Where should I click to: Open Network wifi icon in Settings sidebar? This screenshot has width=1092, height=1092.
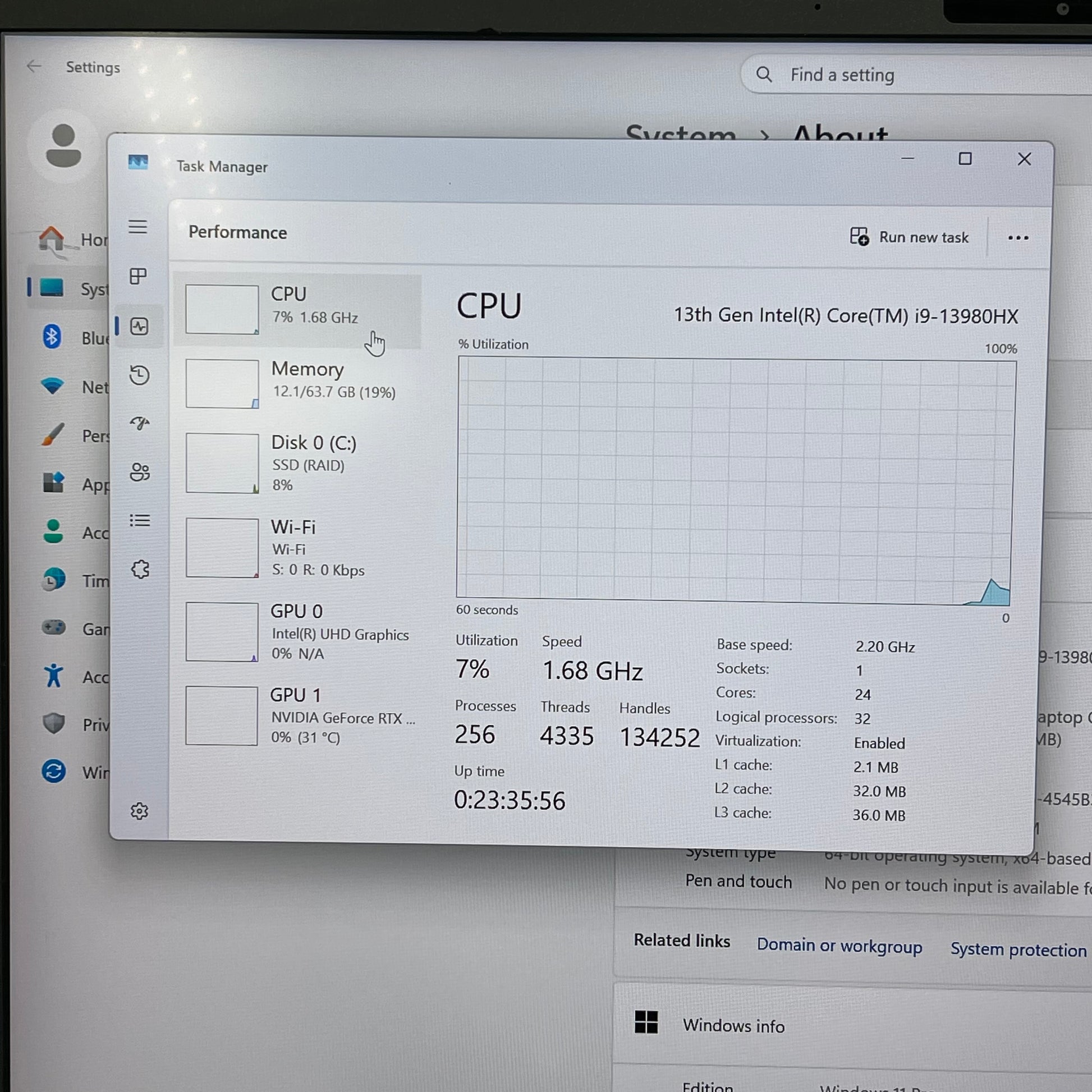coord(53,386)
